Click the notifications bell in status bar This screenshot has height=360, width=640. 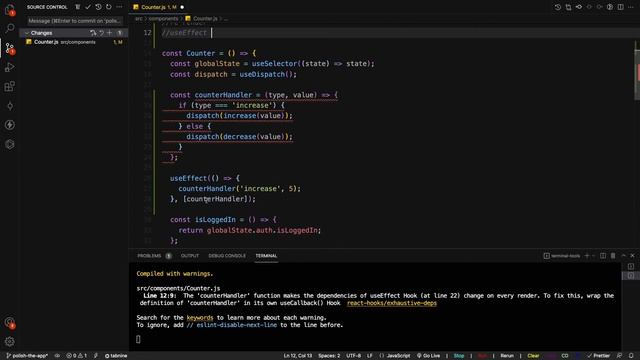pos(631,356)
